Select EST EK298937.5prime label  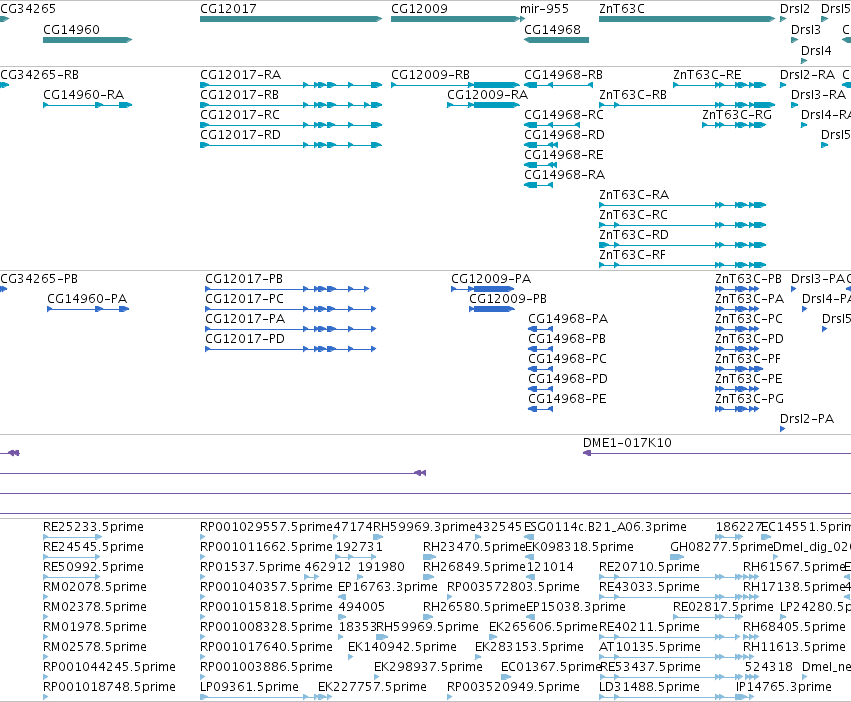coord(428,667)
